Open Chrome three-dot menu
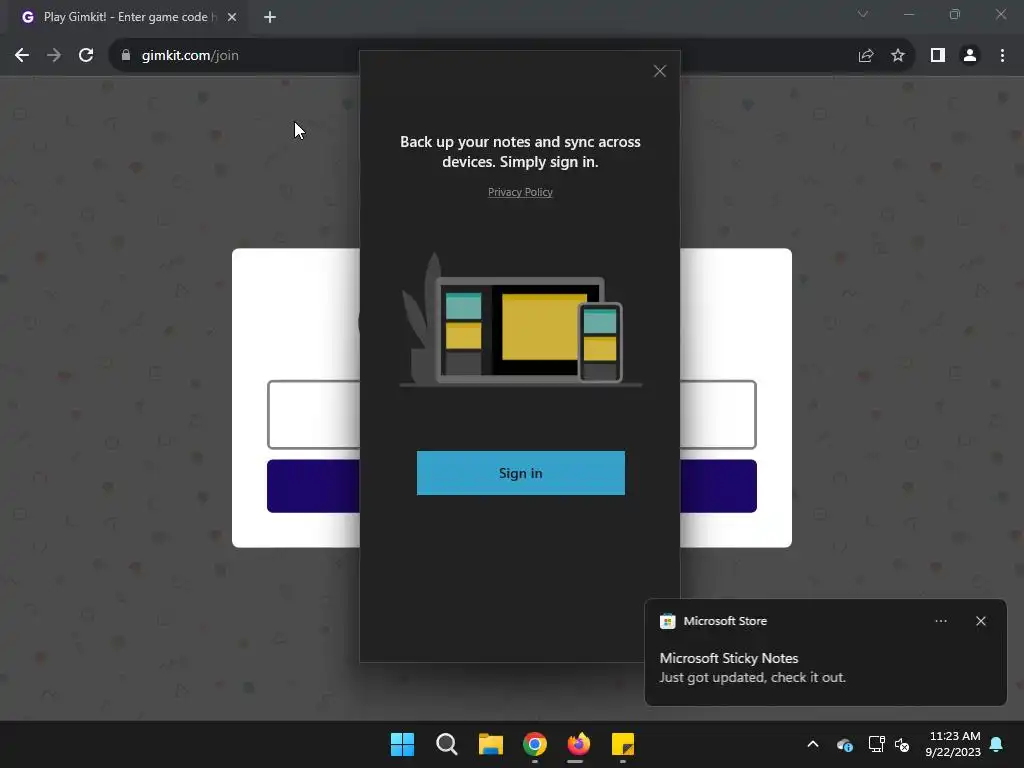 (1002, 56)
